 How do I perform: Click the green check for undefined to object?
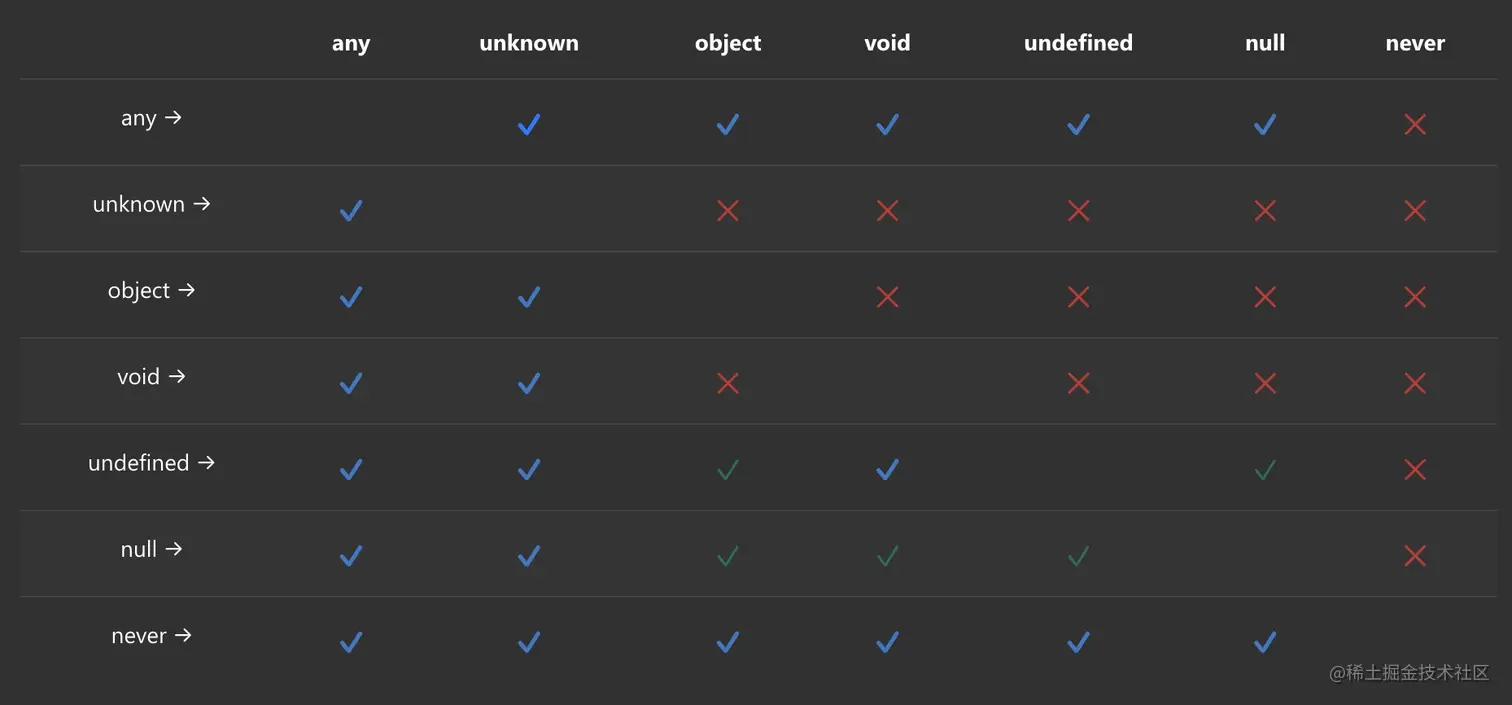[727, 469]
